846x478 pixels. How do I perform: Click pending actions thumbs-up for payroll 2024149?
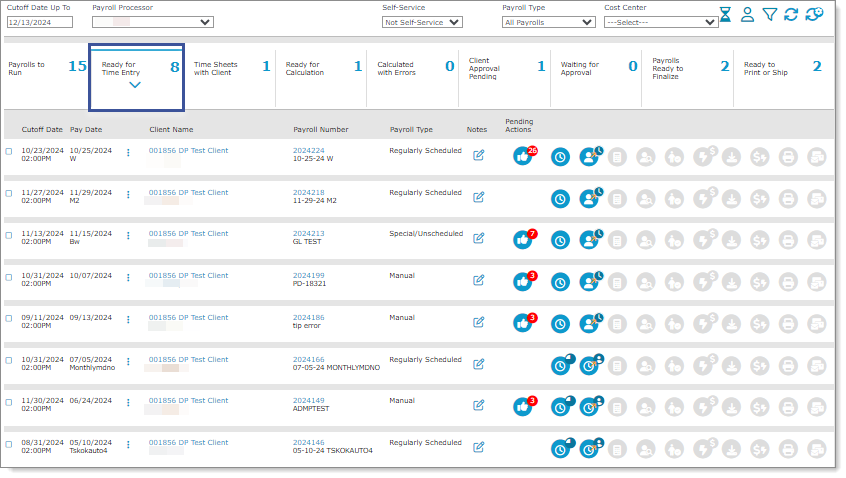click(522, 407)
